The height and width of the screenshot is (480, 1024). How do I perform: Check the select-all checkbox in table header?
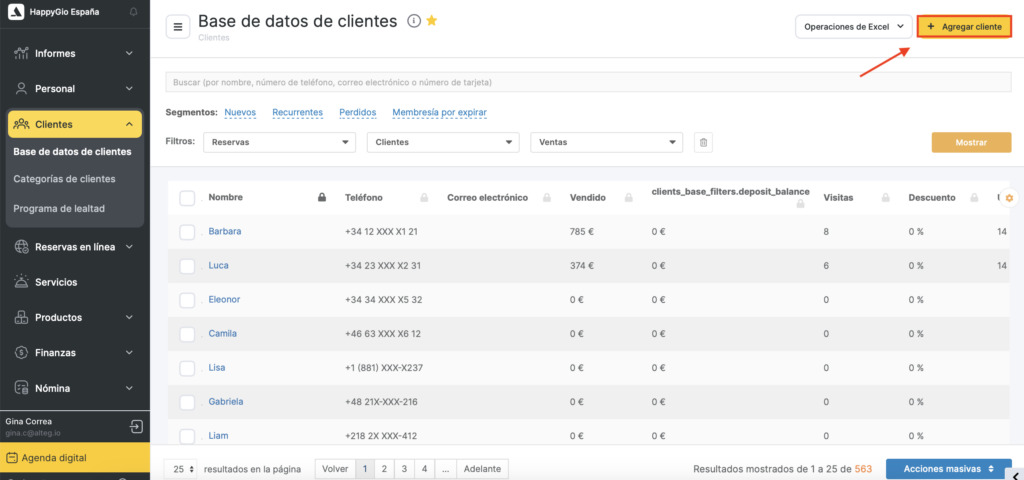point(187,198)
